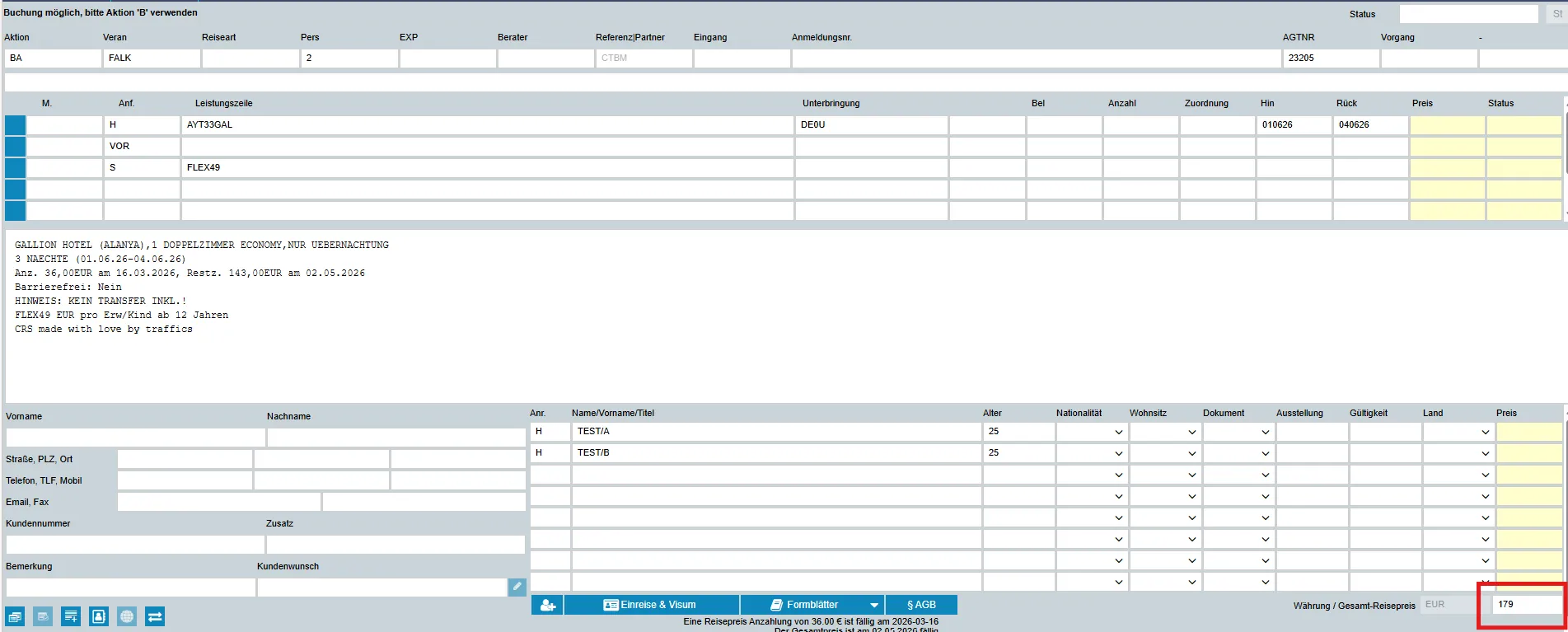The height and width of the screenshot is (632, 1568).
Task: Expand the Formblätter dropdown arrow
Action: 873,605
